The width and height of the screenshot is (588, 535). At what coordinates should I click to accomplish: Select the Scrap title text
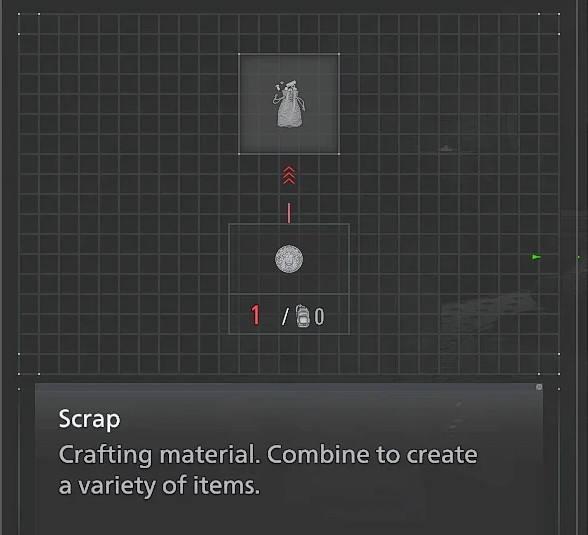coord(89,419)
